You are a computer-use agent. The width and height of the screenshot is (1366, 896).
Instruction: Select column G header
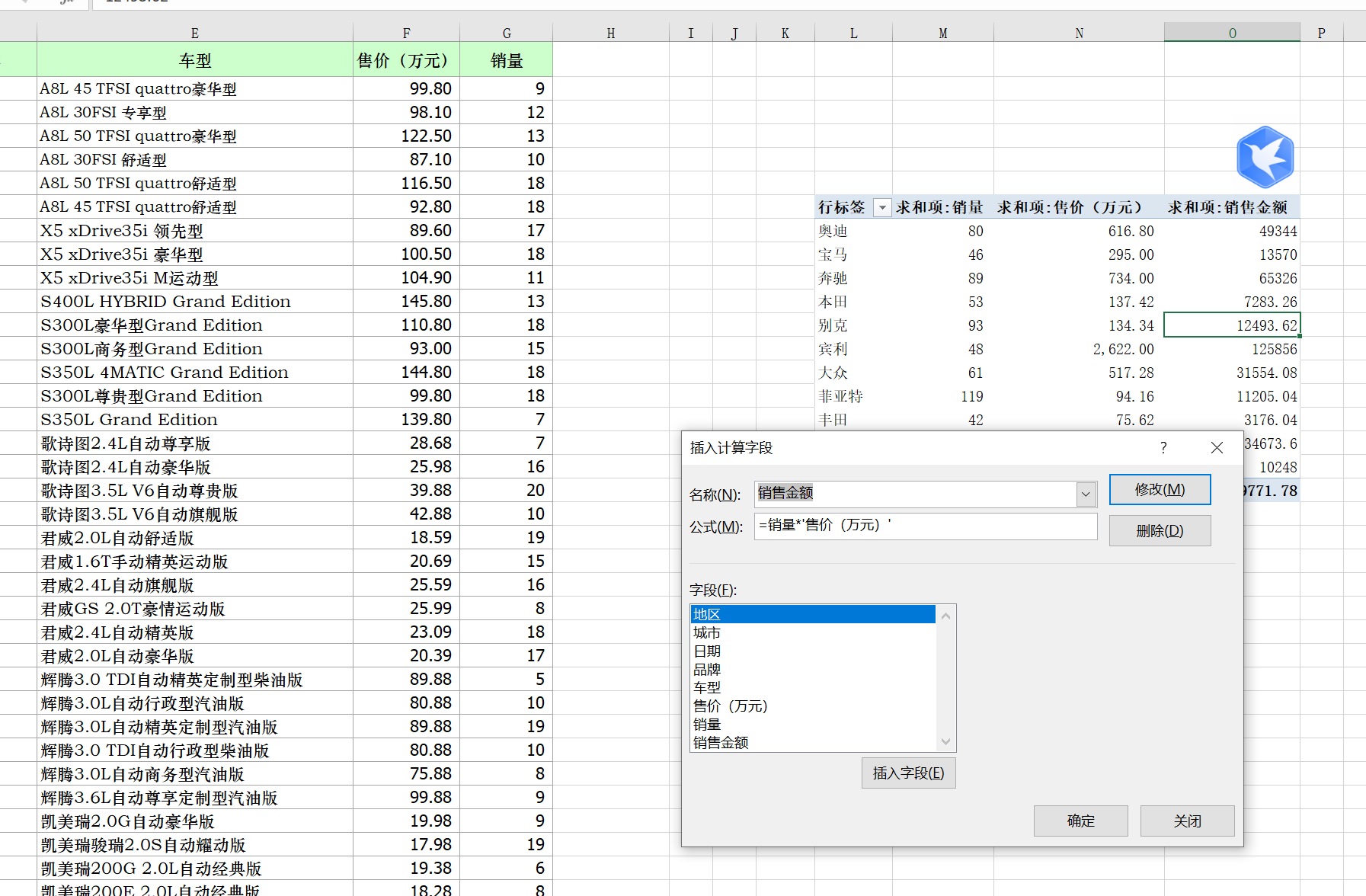click(x=507, y=33)
